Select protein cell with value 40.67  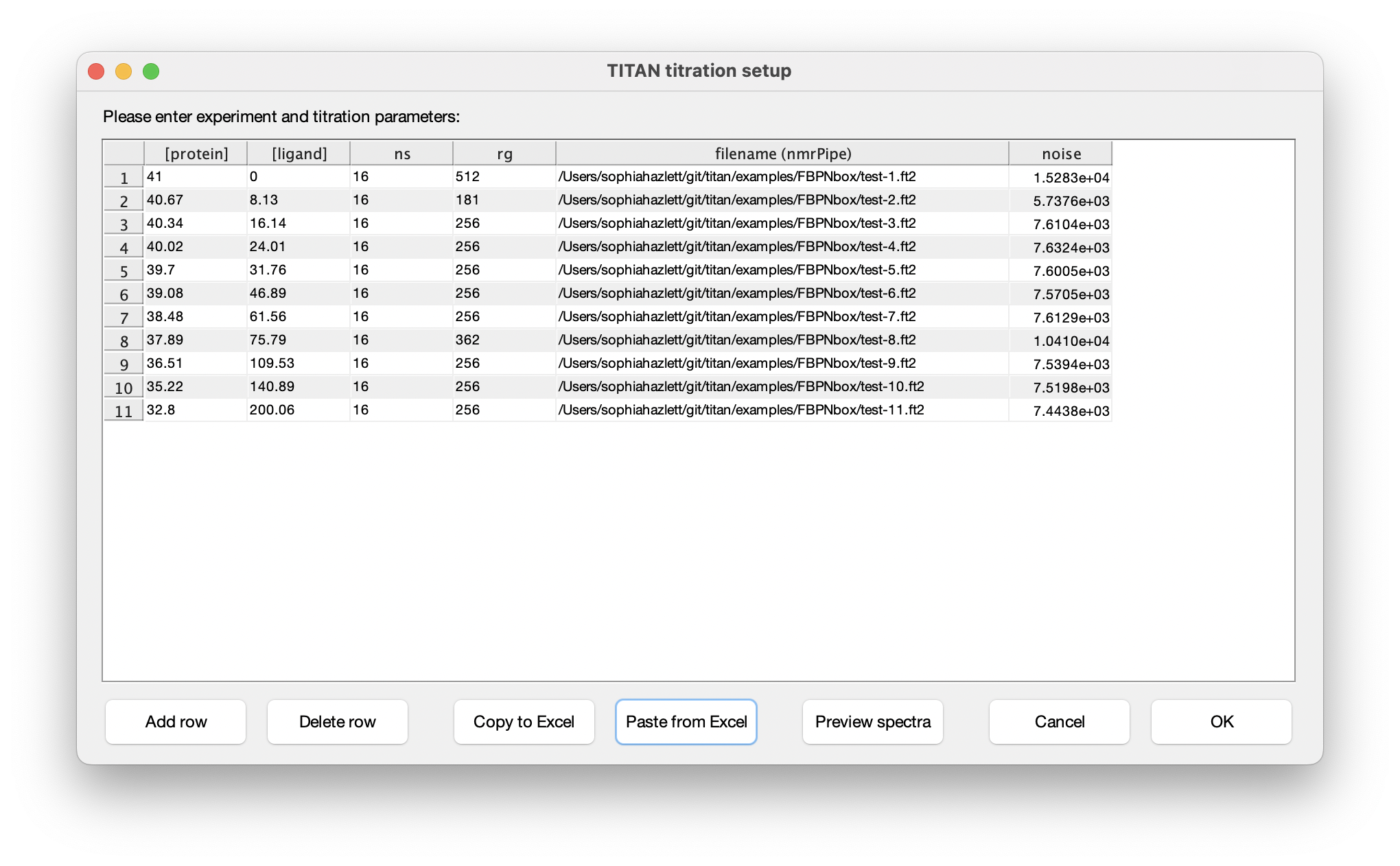point(196,200)
